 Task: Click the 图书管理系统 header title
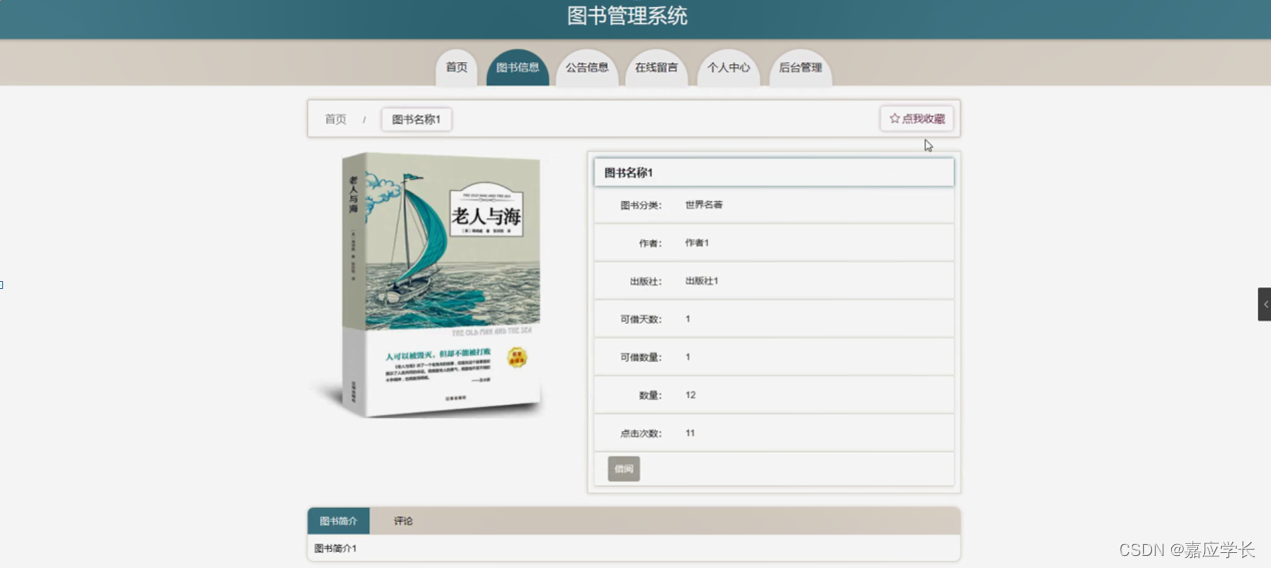[x=627, y=16]
